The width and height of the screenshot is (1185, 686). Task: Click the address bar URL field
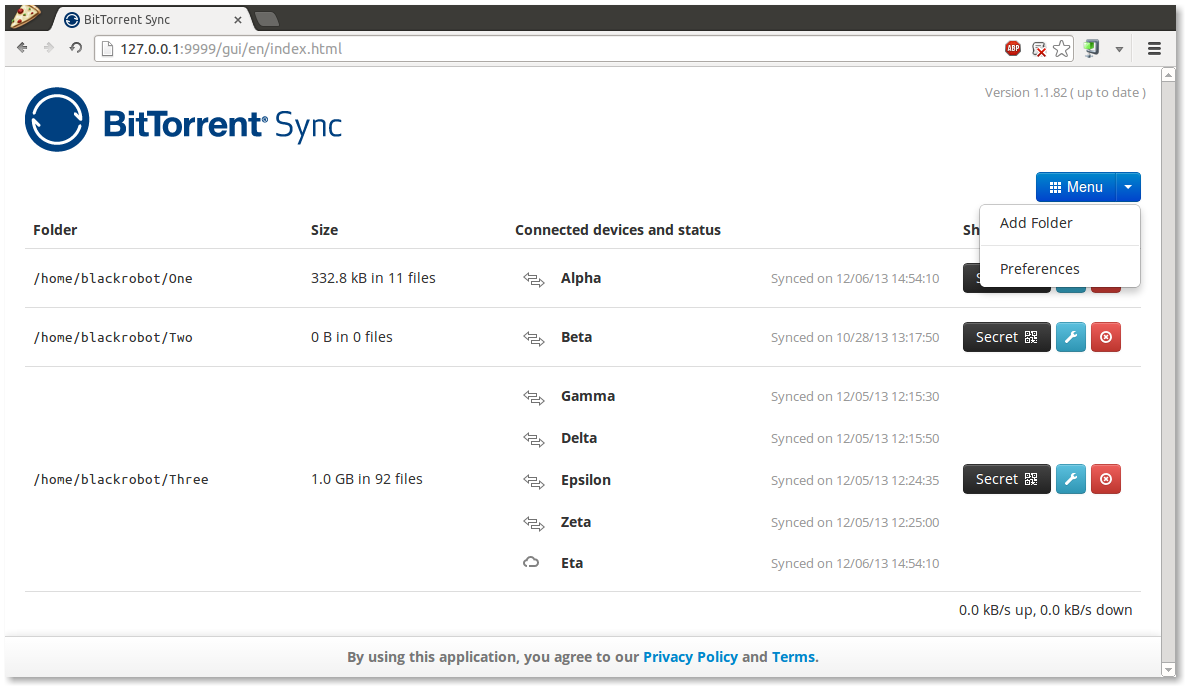click(x=550, y=48)
